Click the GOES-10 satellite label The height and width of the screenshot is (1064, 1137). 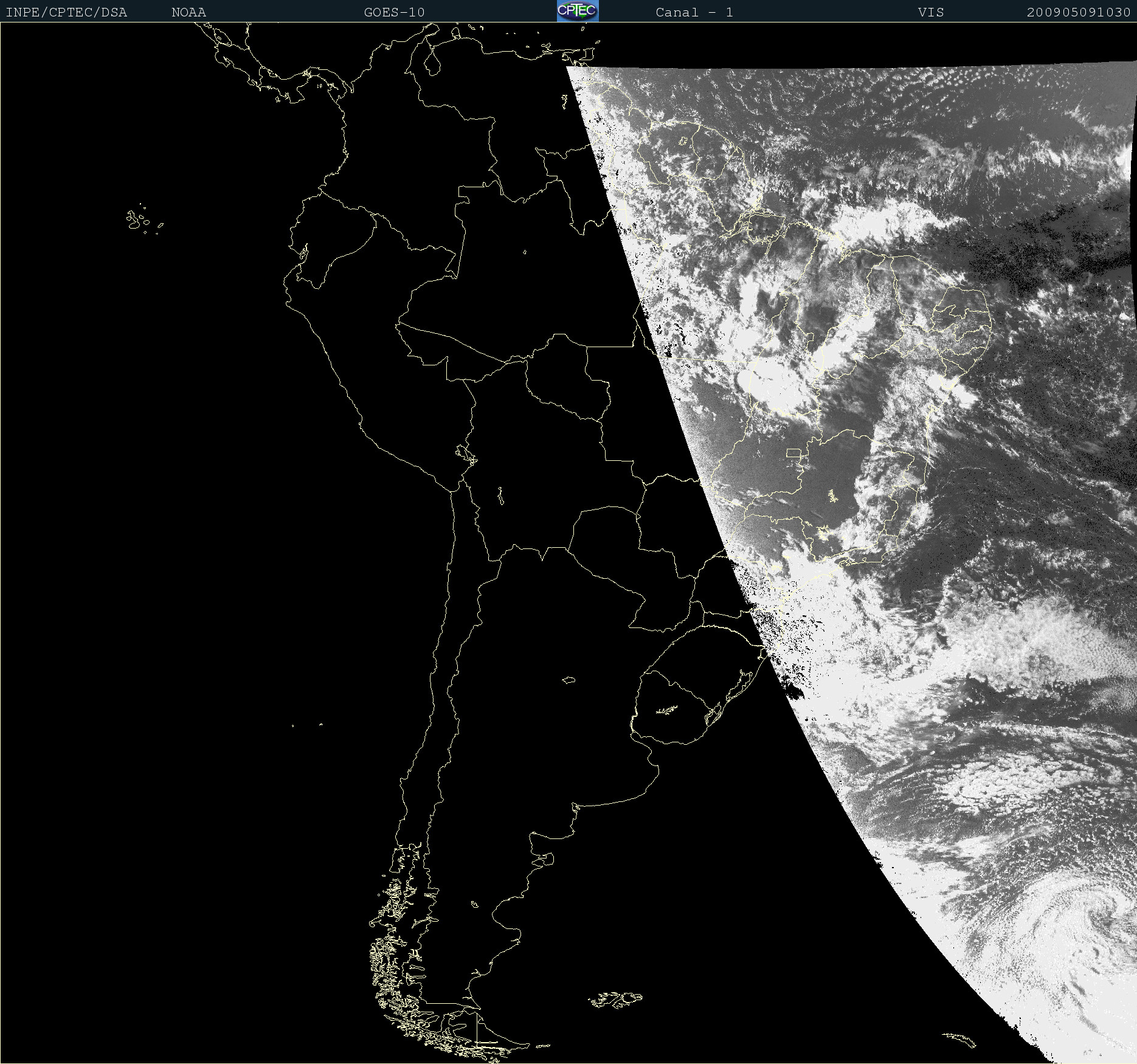tap(395, 13)
